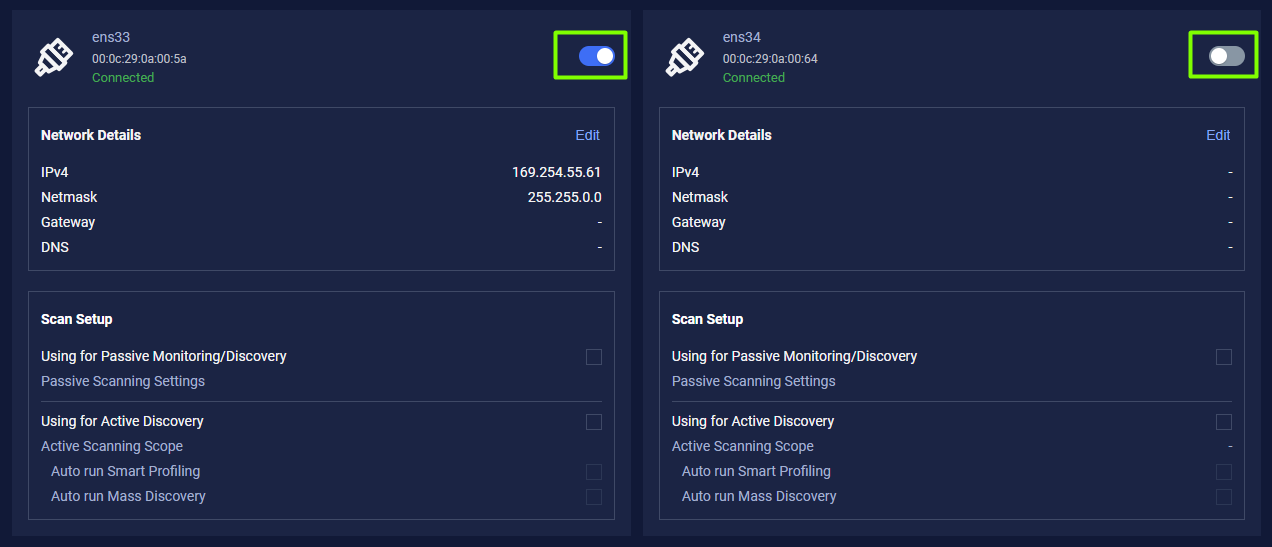Turn on the ens34 interface toggle
The image size is (1272, 547).
(1227, 56)
